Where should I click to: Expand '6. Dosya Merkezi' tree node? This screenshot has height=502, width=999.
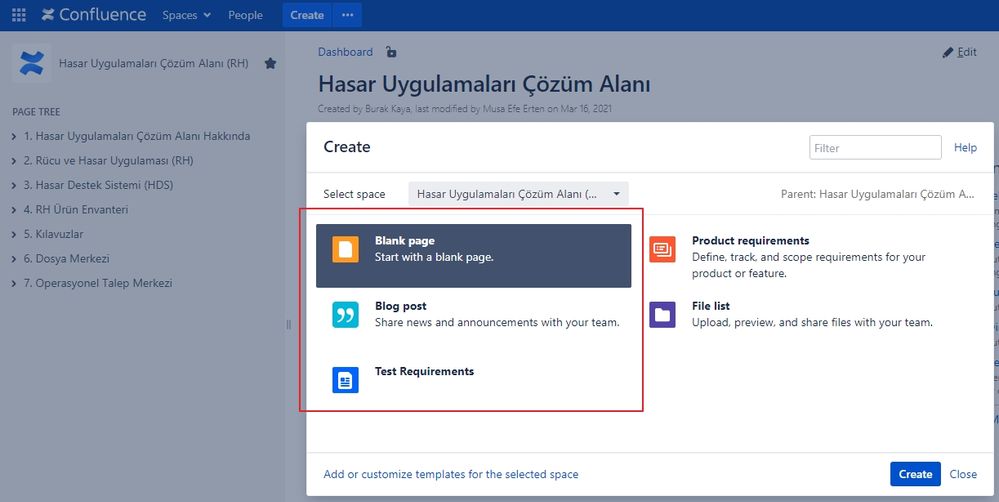pos(14,259)
